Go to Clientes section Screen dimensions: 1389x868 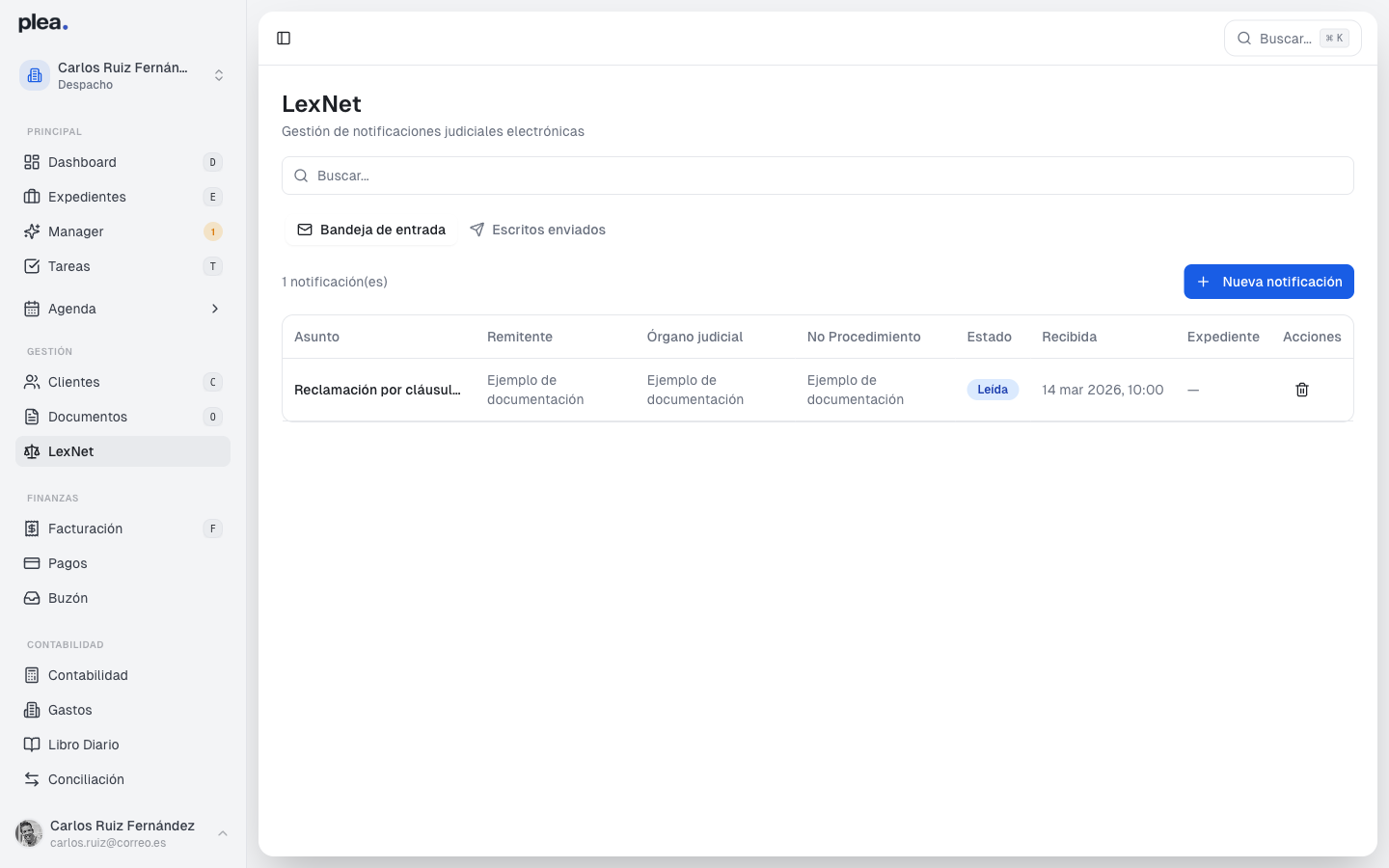pos(123,382)
